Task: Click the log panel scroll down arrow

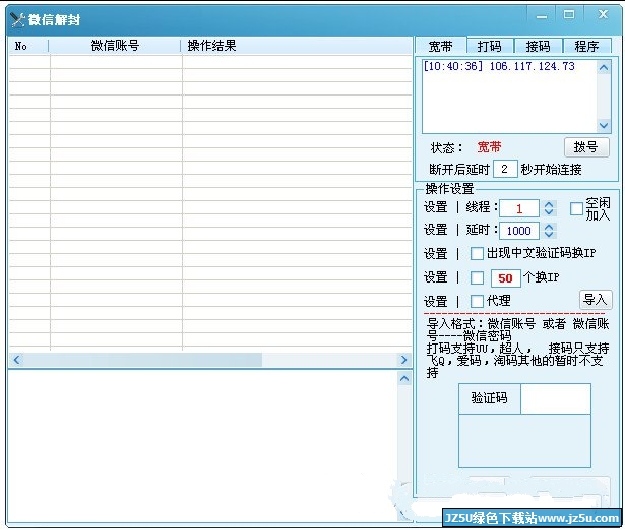Action: tap(604, 126)
